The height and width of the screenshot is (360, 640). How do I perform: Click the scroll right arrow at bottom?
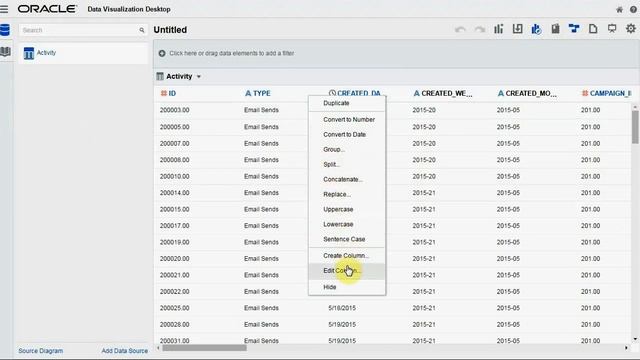pos(626,348)
